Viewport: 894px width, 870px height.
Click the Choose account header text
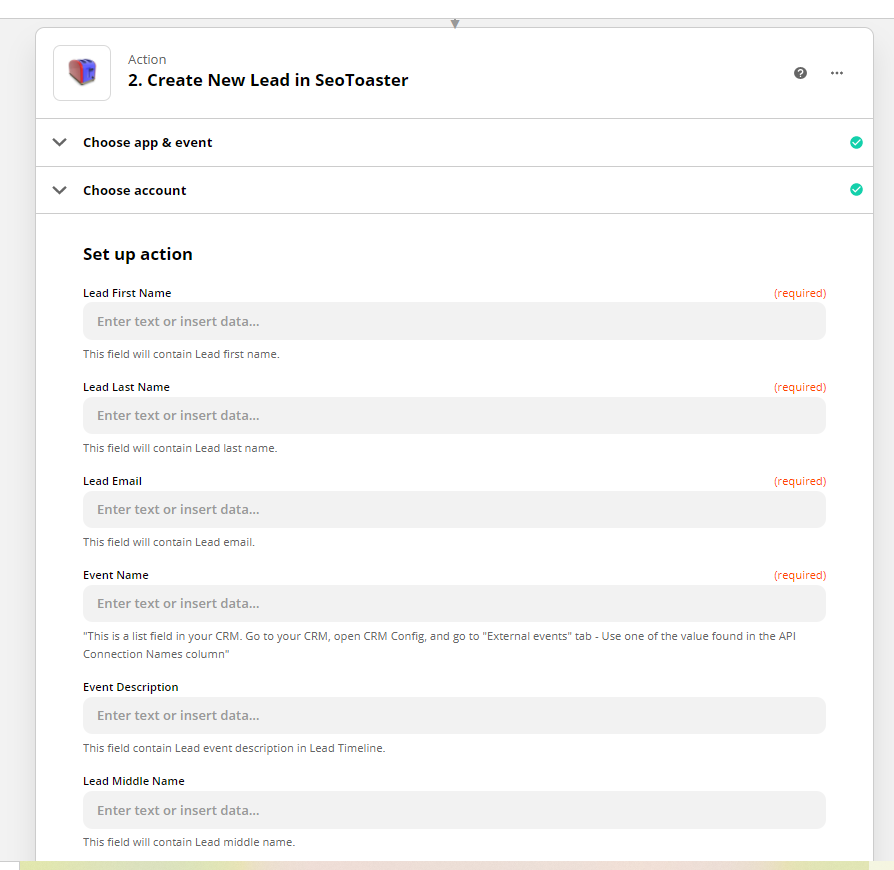135,190
